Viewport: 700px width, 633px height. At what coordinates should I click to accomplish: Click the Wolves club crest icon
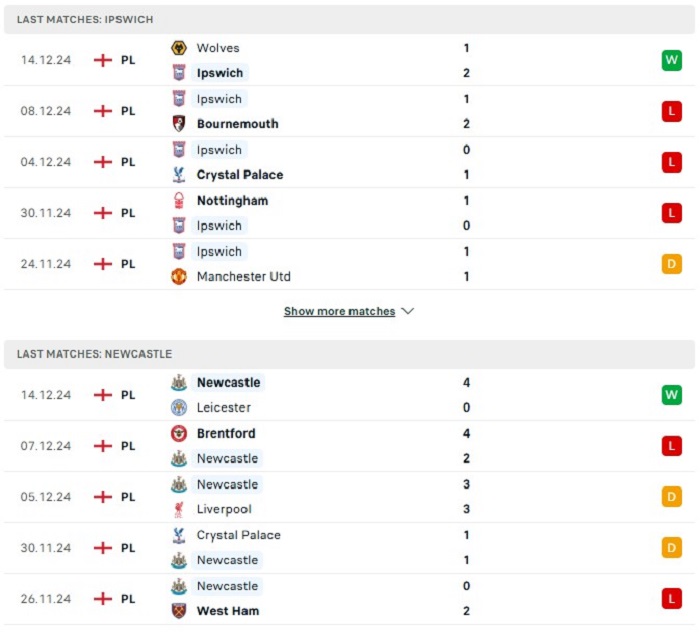[179, 48]
